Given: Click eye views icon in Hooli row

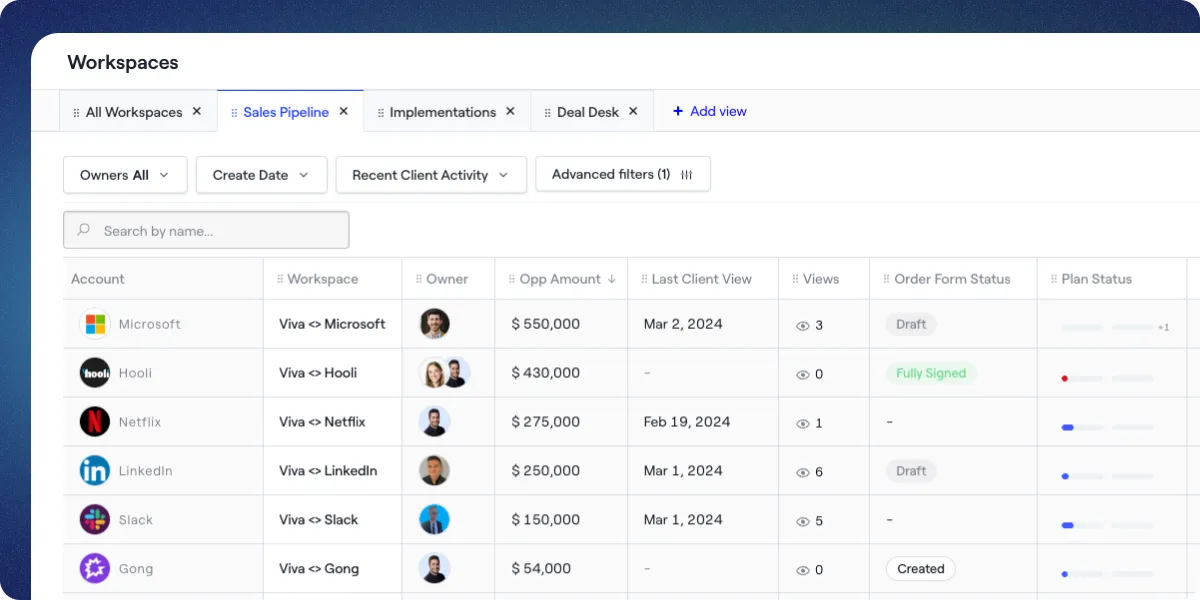Looking at the screenshot, I should [x=802, y=375].
